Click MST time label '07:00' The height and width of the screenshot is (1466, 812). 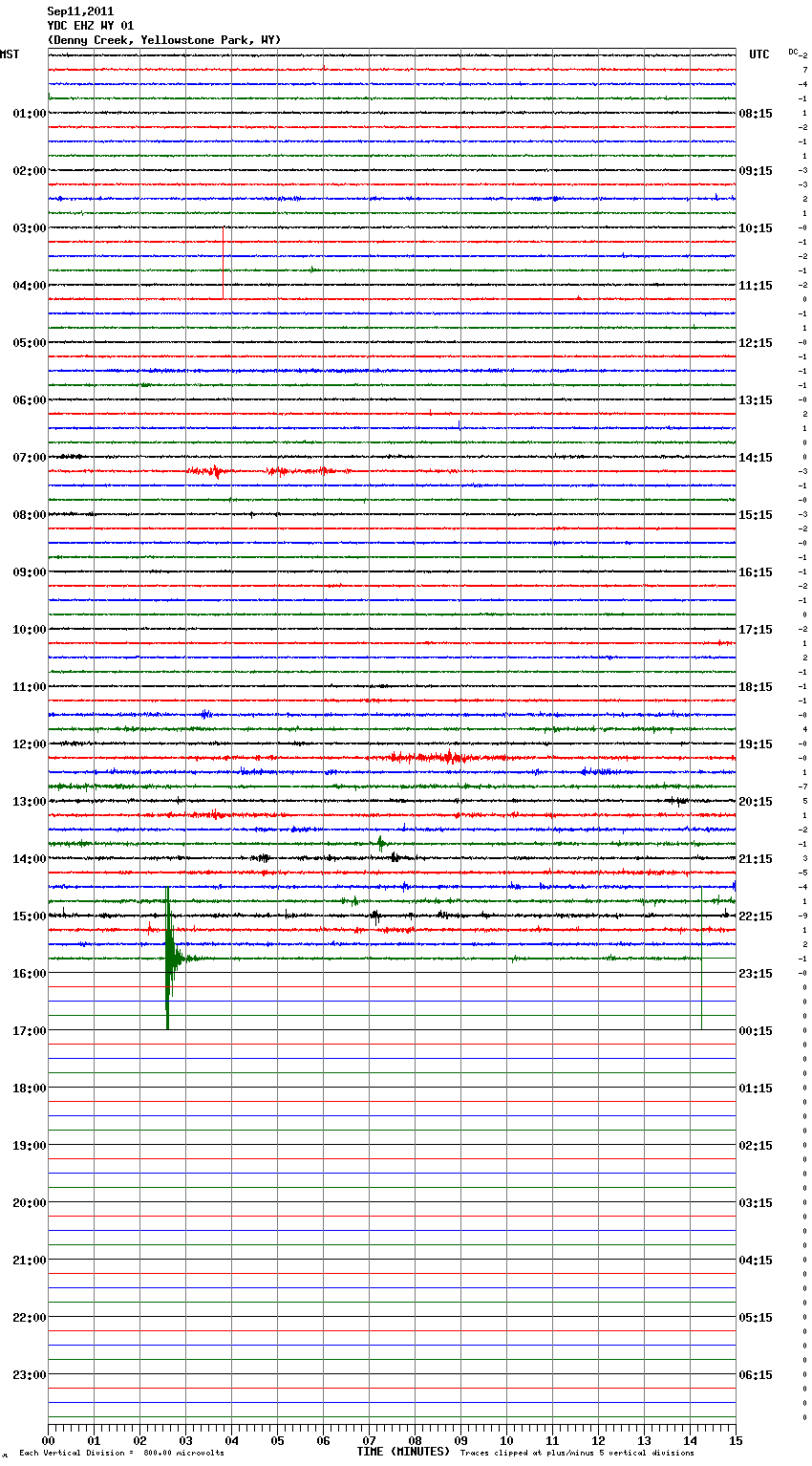point(29,458)
